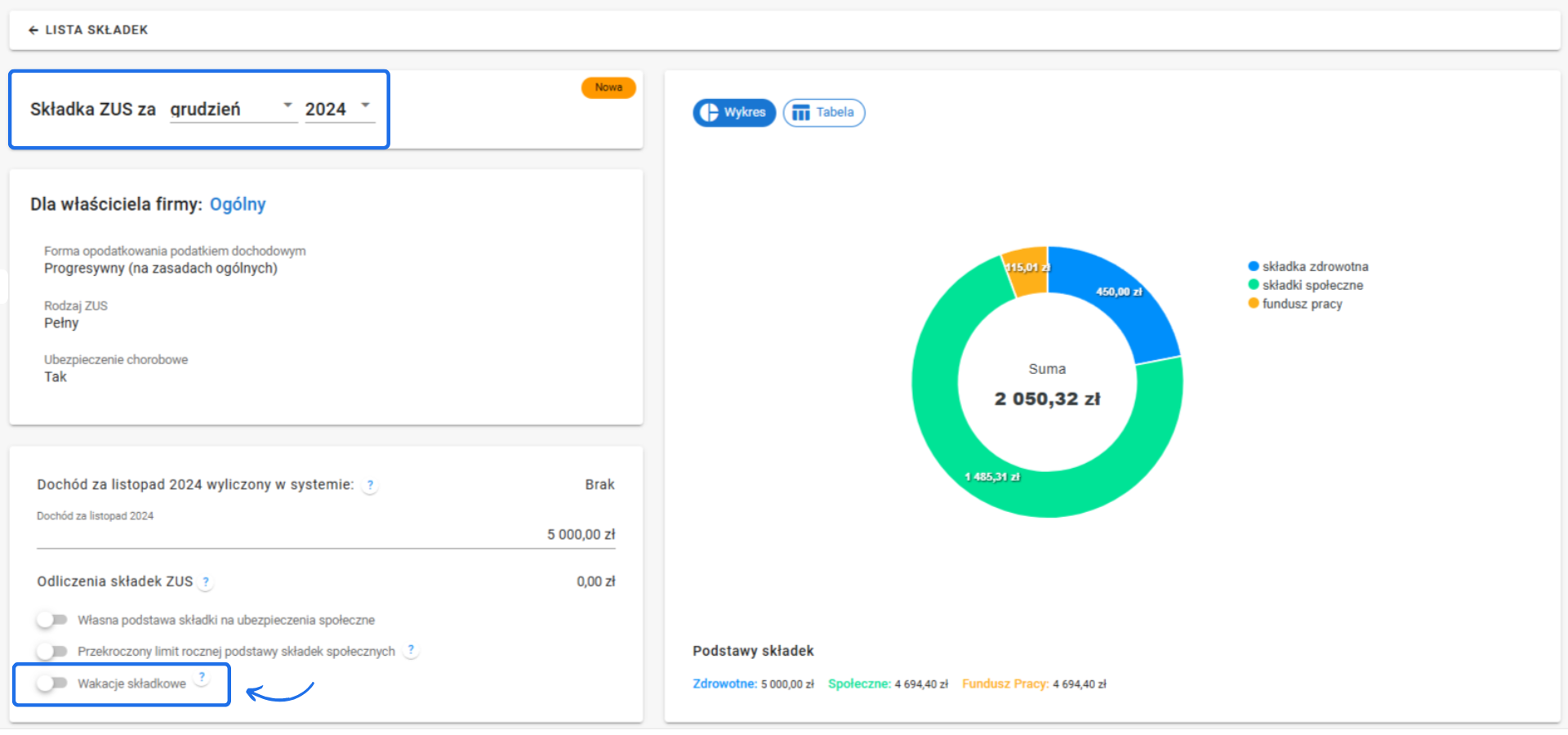Click the składki społeczne legend dot
Image resolution: width=1568 pixels, height=735 pixels.
pyautogui.click(x=1253, y=285)
